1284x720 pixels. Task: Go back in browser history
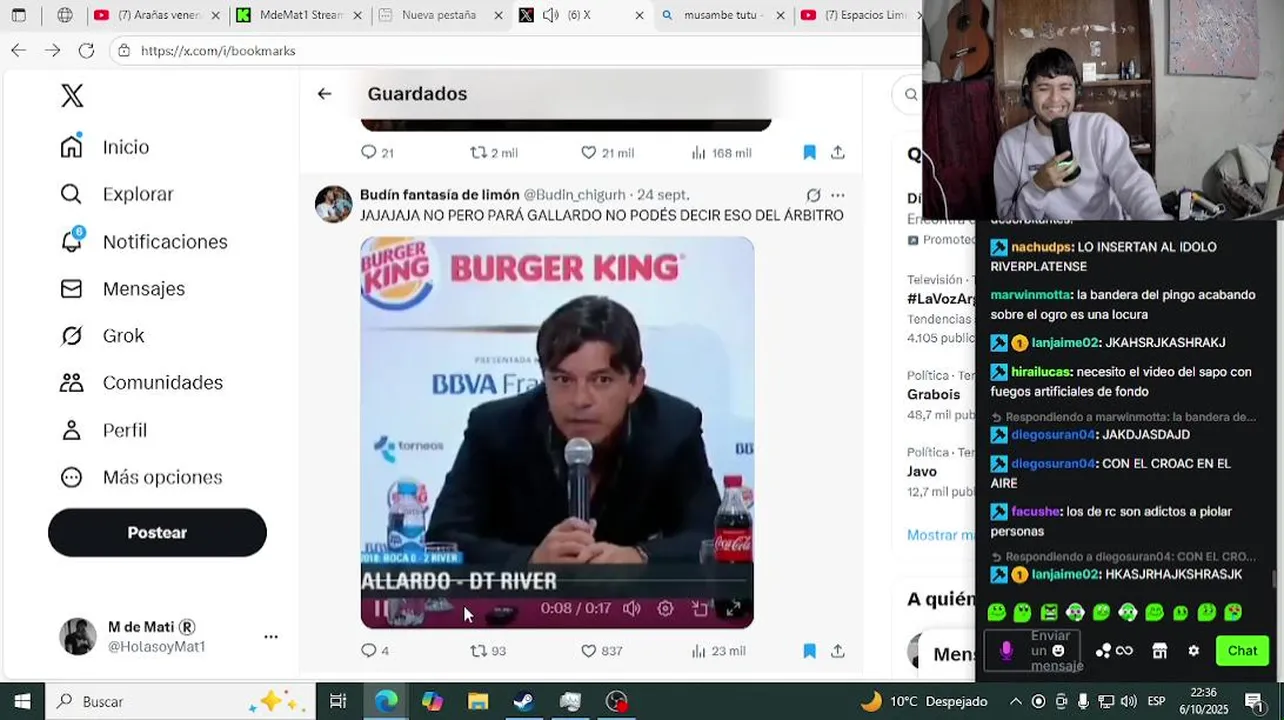[x=19, y=50]
